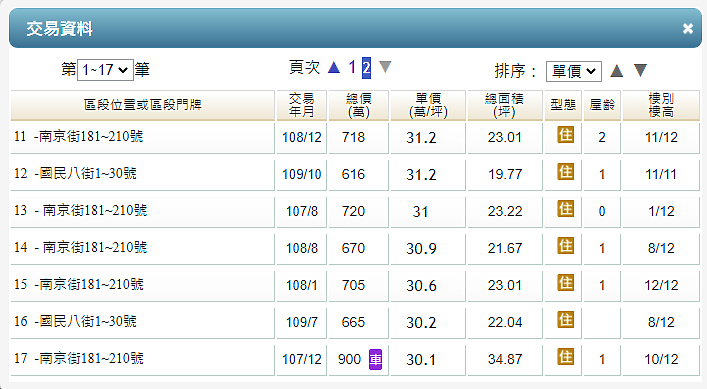The width and height of the screenshot is (707, 389).
Task: Close the 交易資料 dialog
Action: pos(688,29)
